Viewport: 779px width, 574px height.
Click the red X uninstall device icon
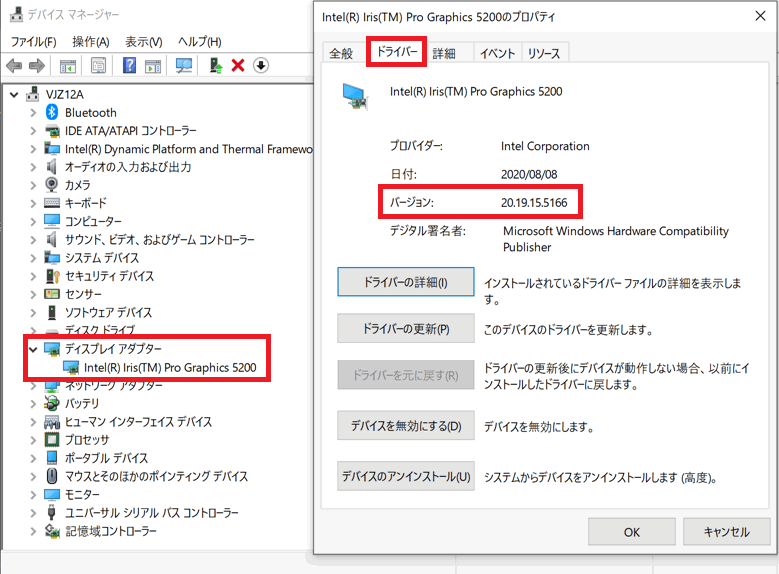click(238, 66)
